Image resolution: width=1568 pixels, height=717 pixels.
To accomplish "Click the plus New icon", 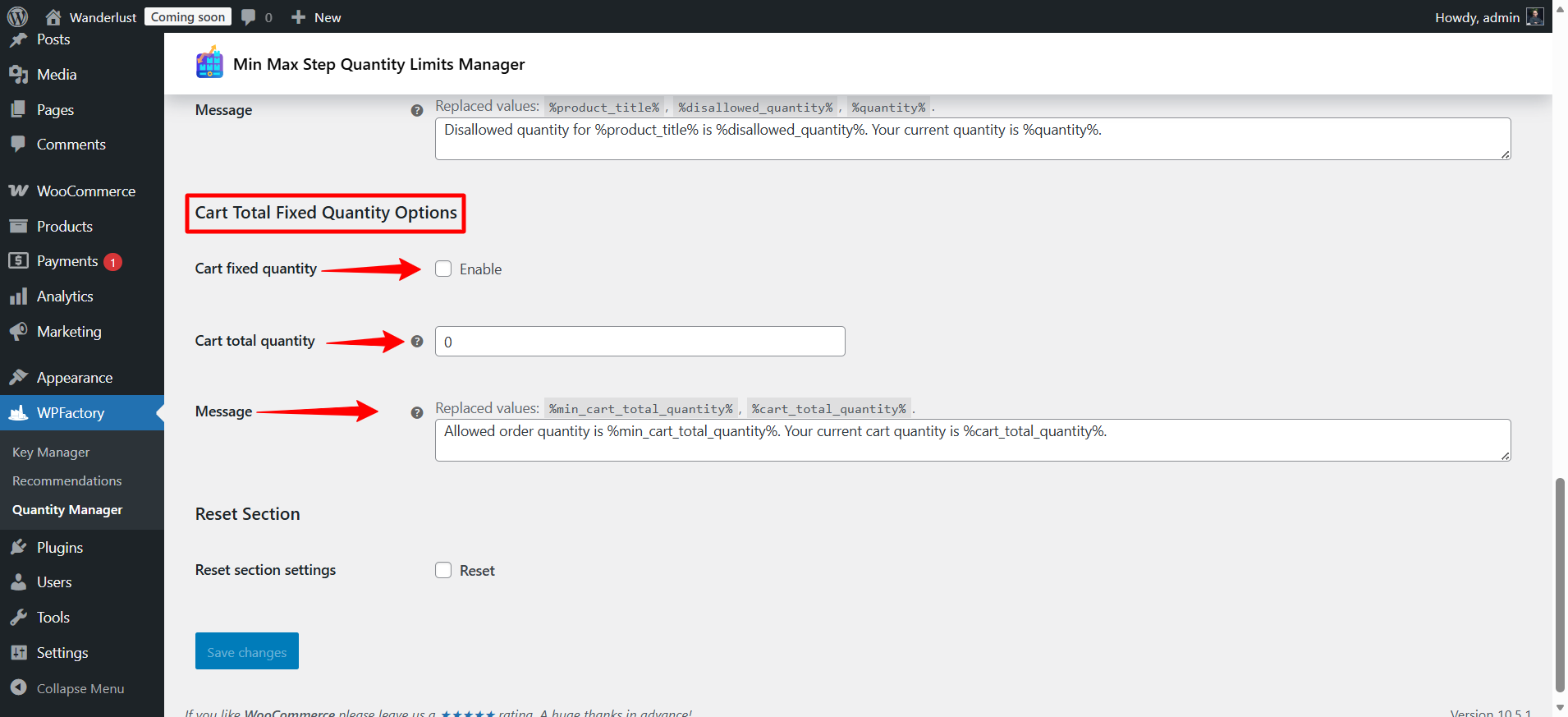I will click(x=299, y=17).
